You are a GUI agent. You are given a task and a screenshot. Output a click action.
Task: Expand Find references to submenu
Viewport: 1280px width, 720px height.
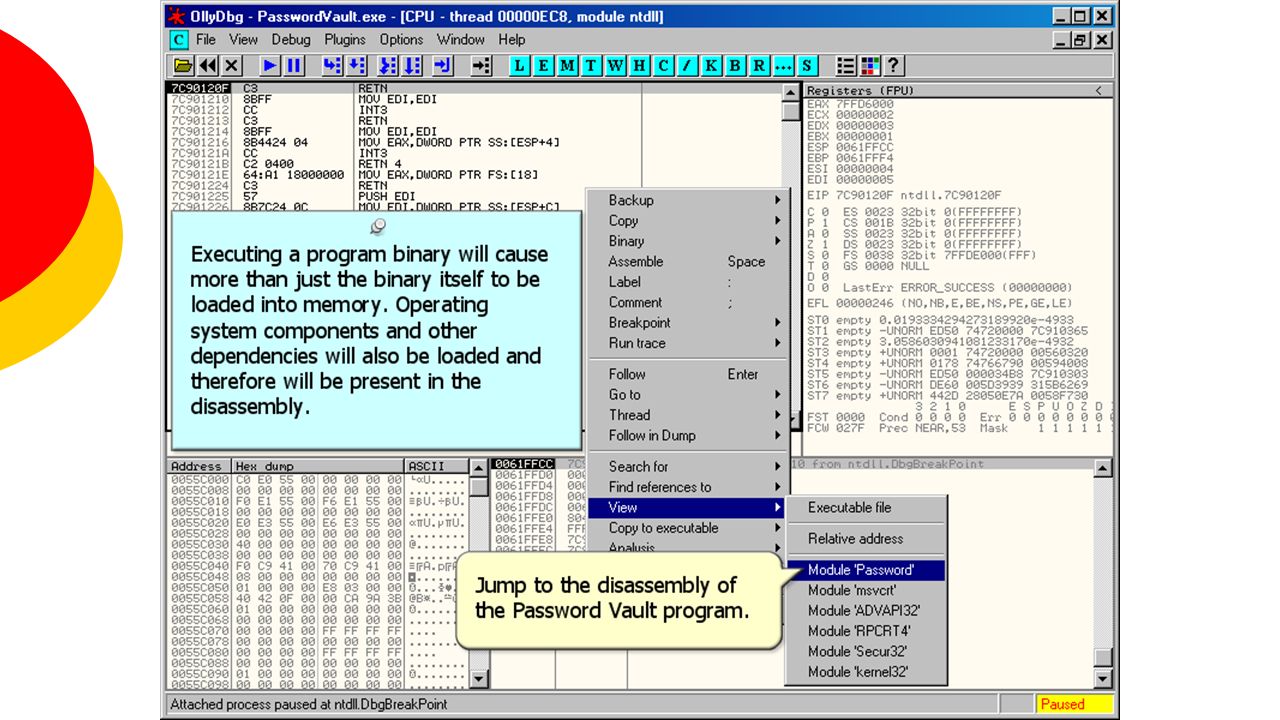tap(686, 487)
